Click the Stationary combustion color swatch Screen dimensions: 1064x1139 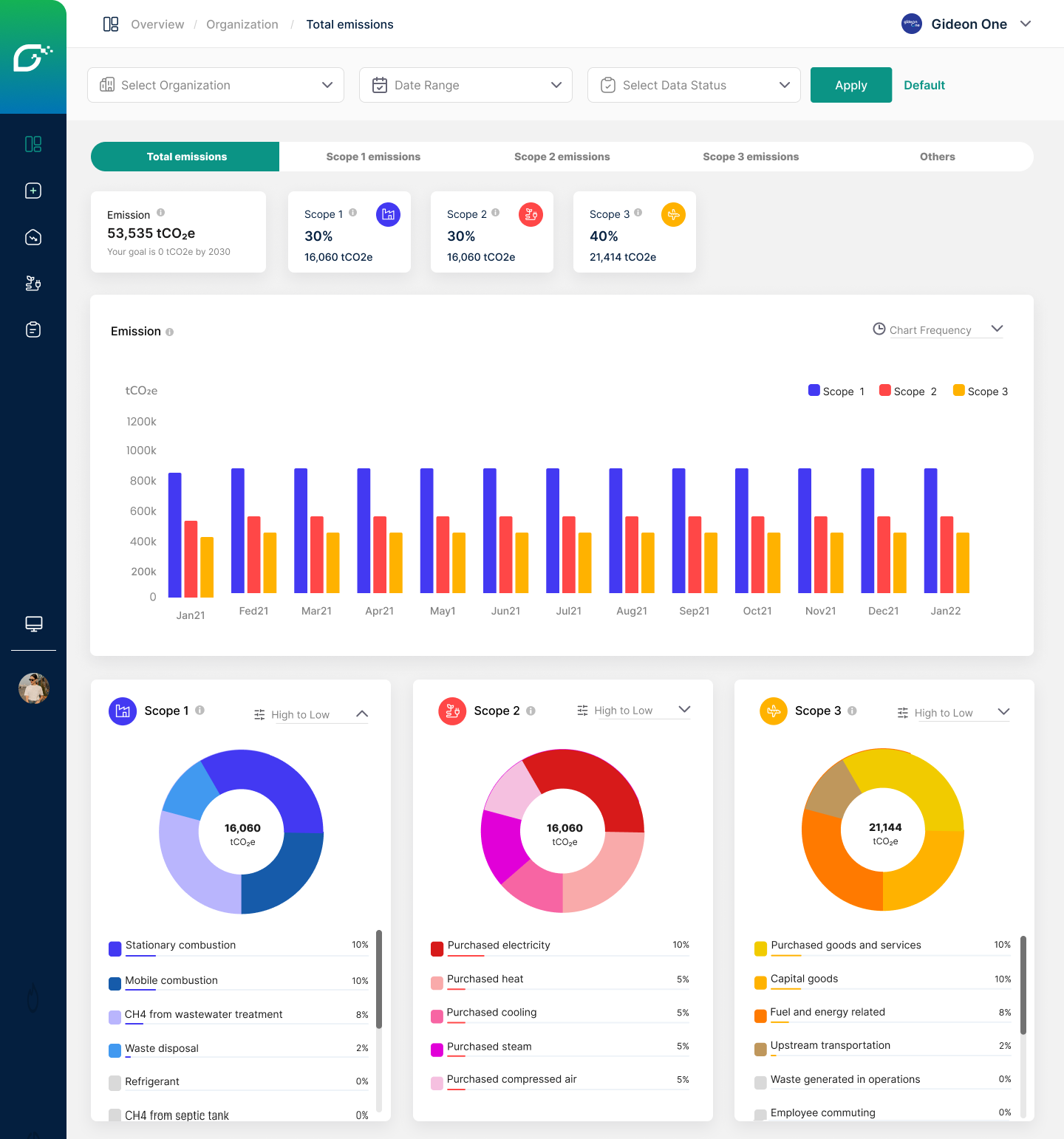coord(115,948)
